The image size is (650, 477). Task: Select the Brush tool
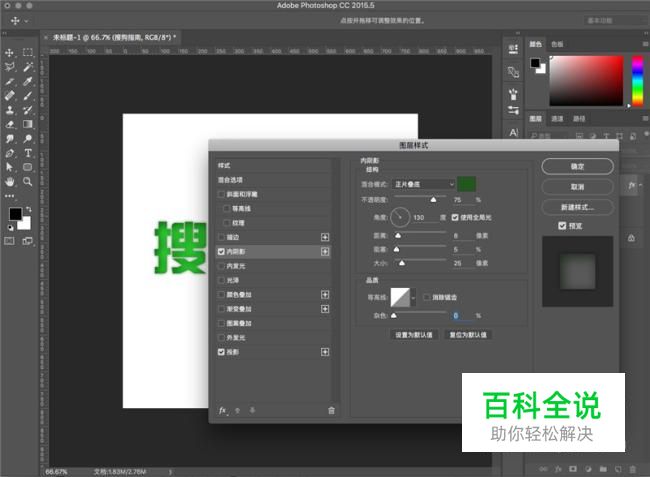click(27, 96)
